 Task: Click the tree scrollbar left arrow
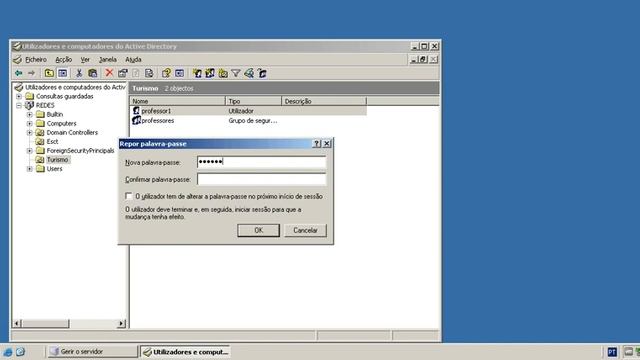pos(17,324)
